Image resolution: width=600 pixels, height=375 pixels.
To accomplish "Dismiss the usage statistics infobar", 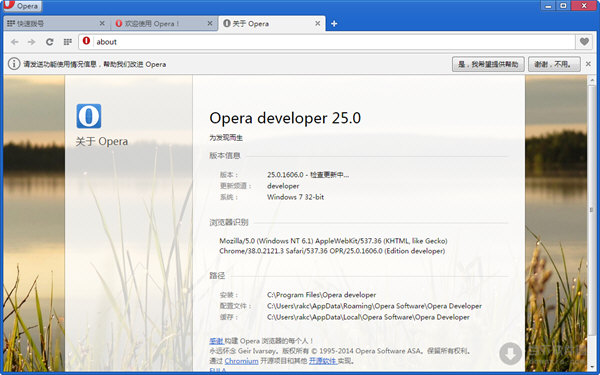I will pyautogui.click(x=589, y=64).
